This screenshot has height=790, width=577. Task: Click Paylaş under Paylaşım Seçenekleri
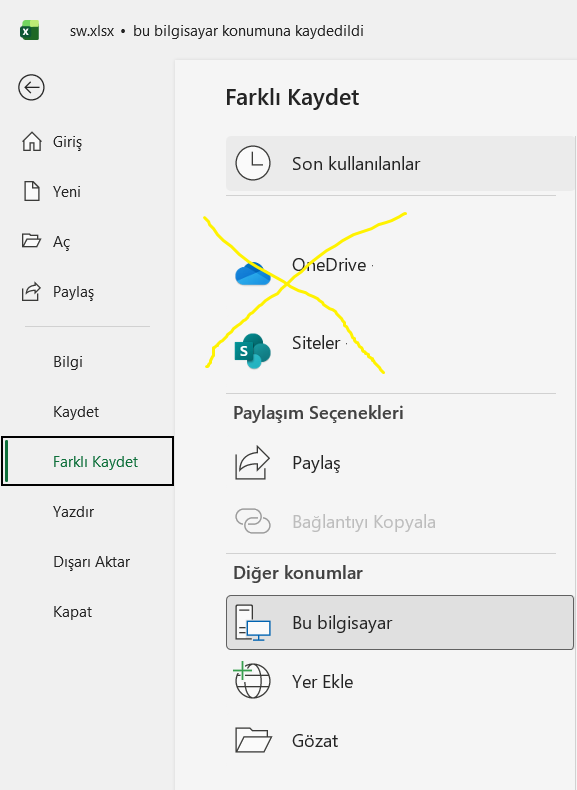[316, 463]
